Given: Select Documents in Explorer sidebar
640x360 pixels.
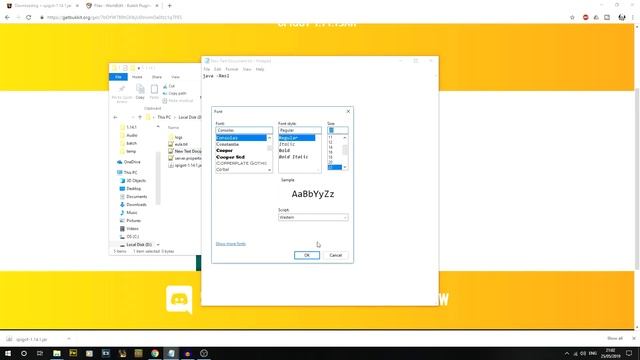Looking at the screenshot, I should pyautogui.click(x=133, y=197).
